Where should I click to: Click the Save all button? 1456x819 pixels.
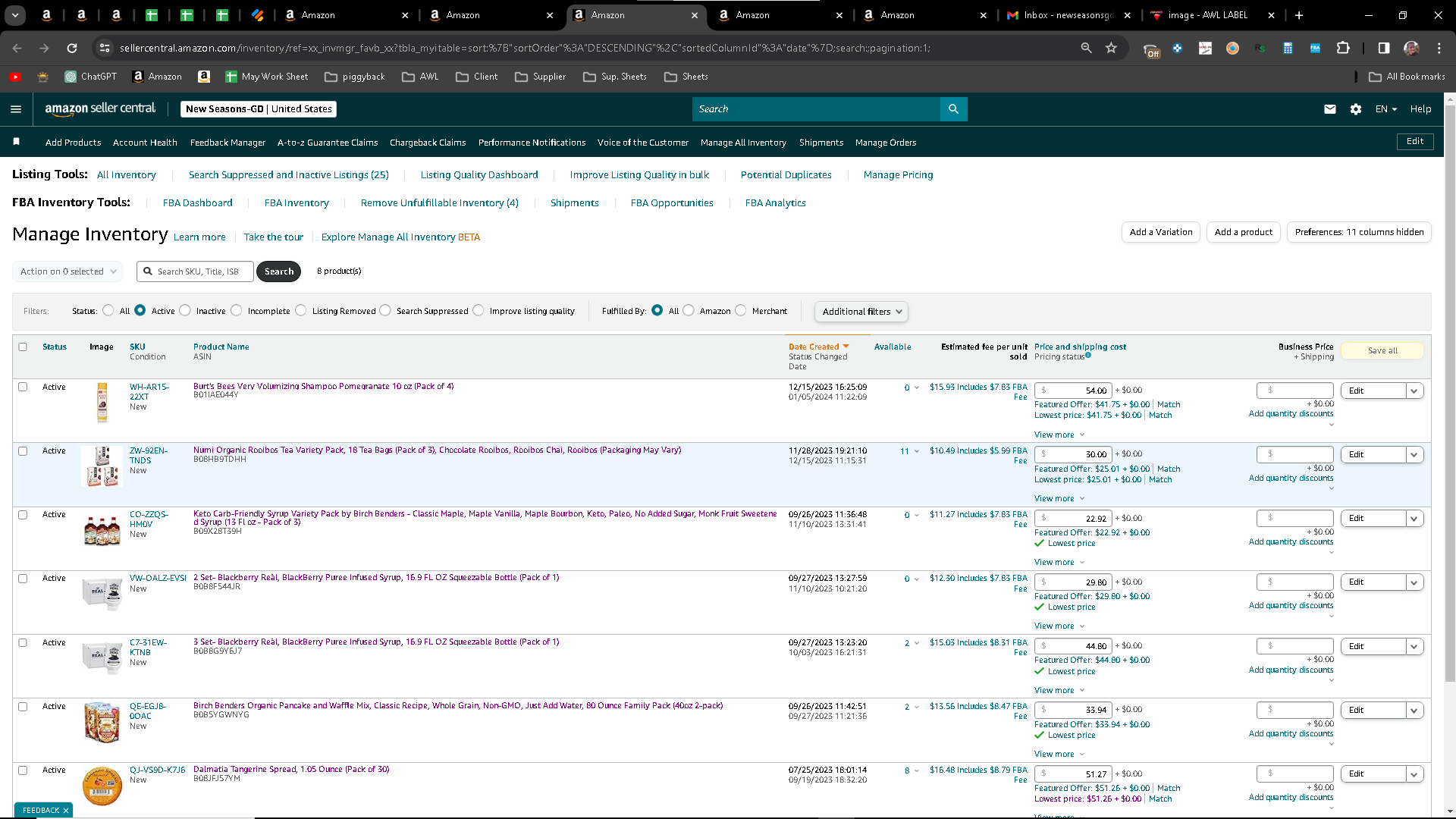pyautogui.click(x=1382, y=350)
